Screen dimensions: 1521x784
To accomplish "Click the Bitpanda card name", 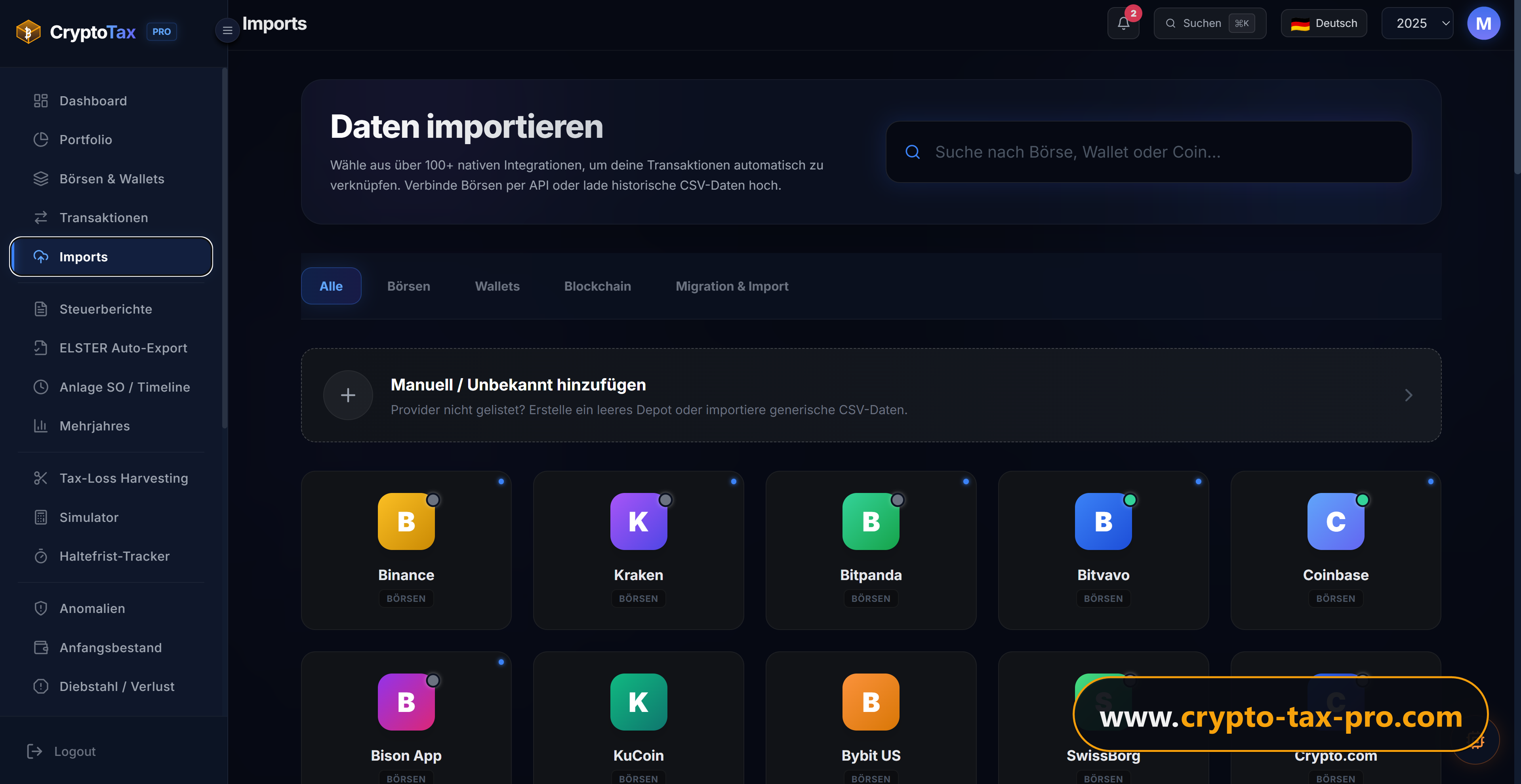I will pyautogui.click(x=871, y=575).
